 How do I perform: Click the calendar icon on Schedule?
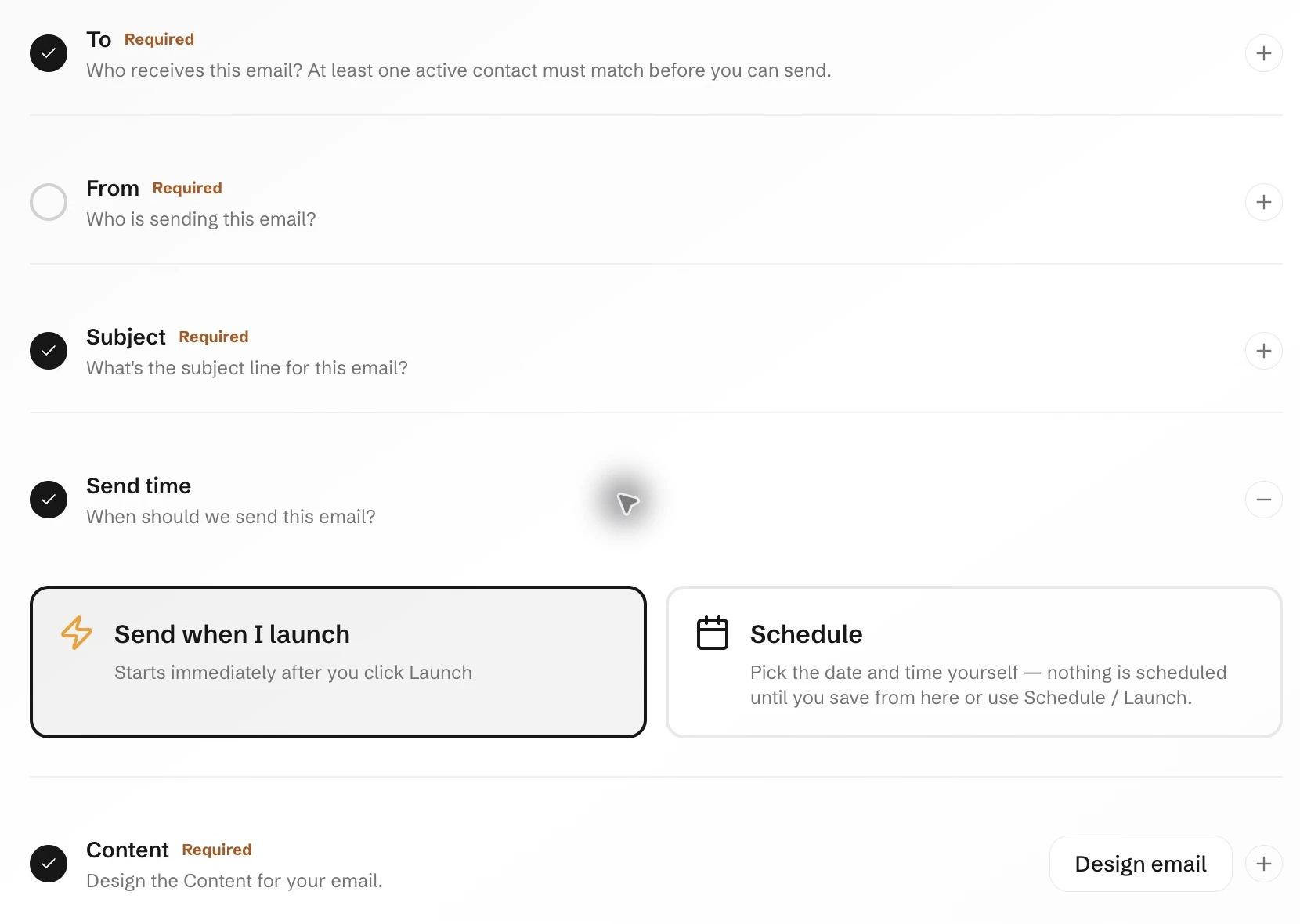pyautogui.click(x=713, y=633)
